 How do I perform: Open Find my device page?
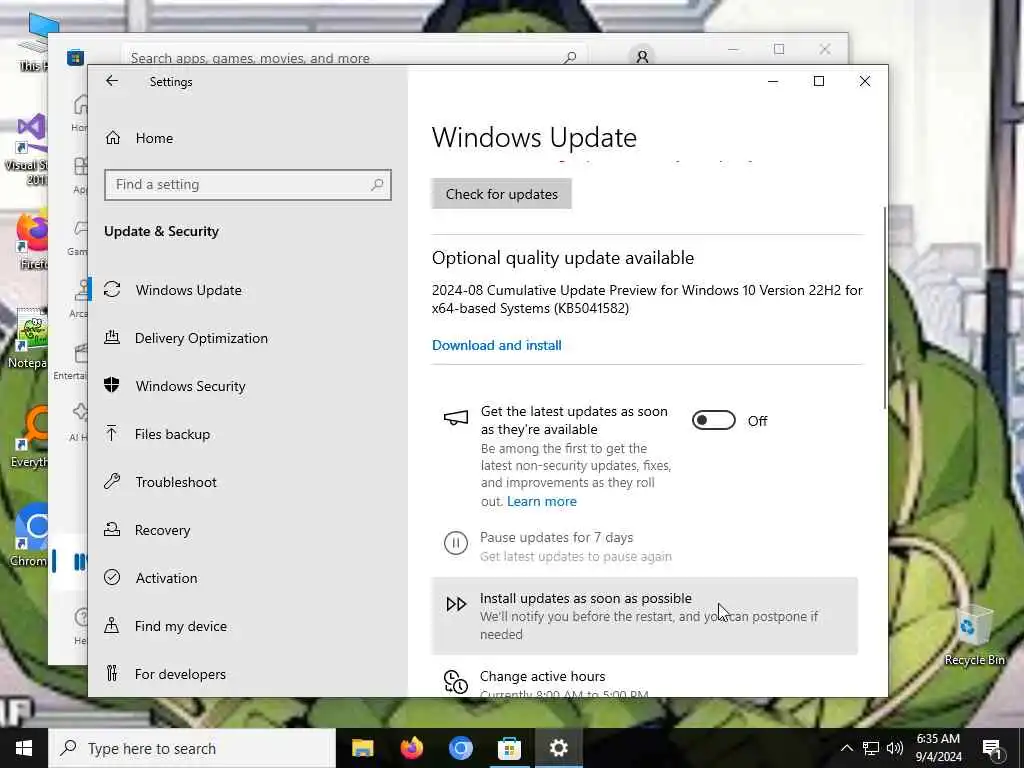tap(180, 626)
